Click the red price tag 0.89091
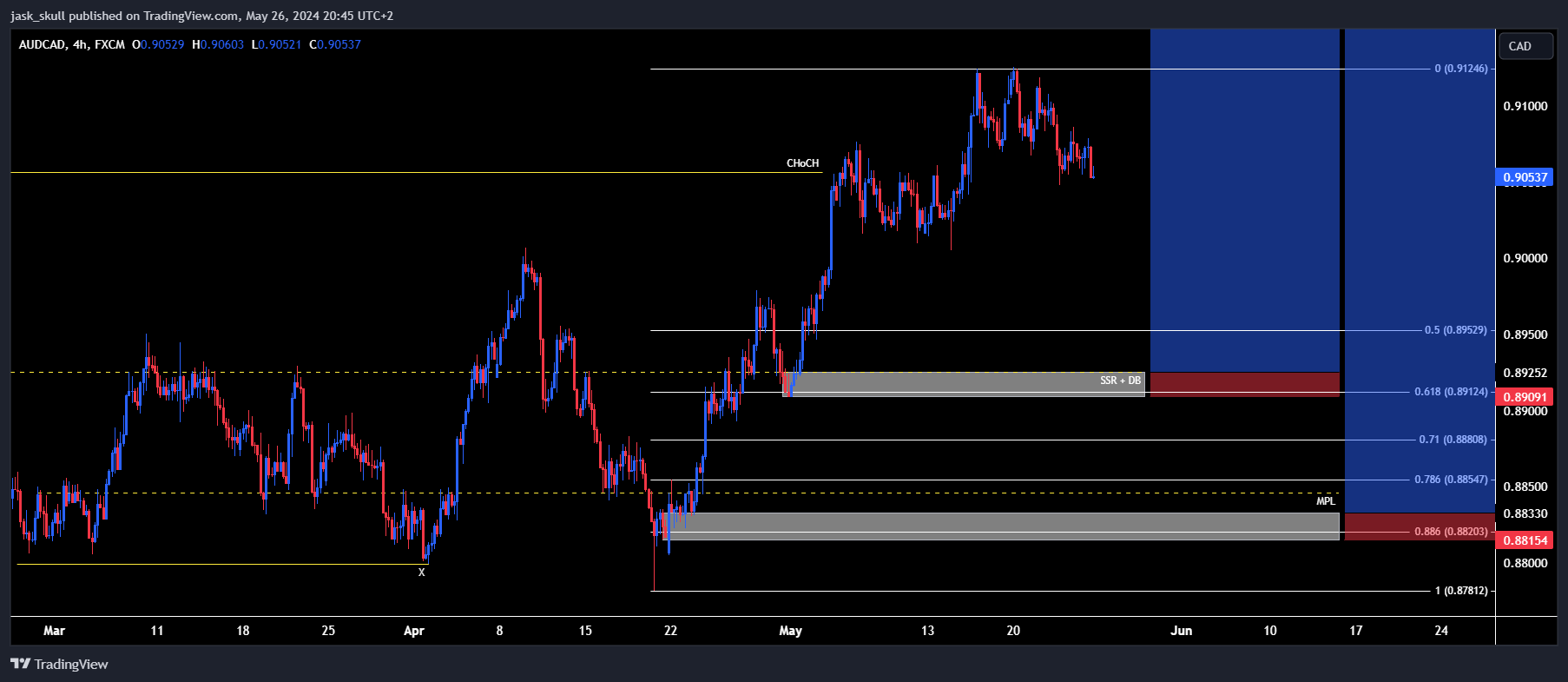This screenshot has height=682, width=1568. [x=1525, y=397]
